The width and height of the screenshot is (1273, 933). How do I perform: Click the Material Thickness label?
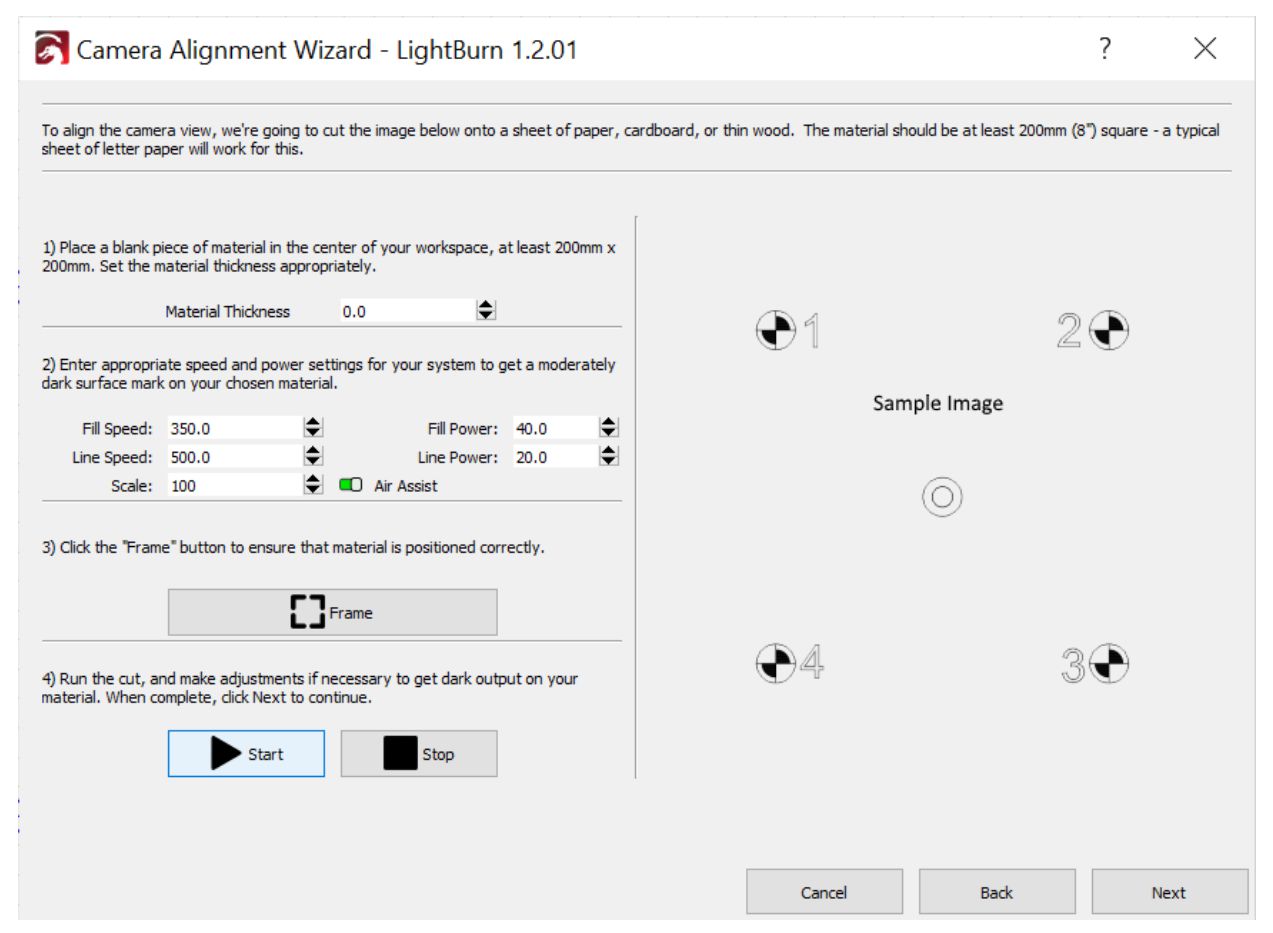(x=227, y=312)
